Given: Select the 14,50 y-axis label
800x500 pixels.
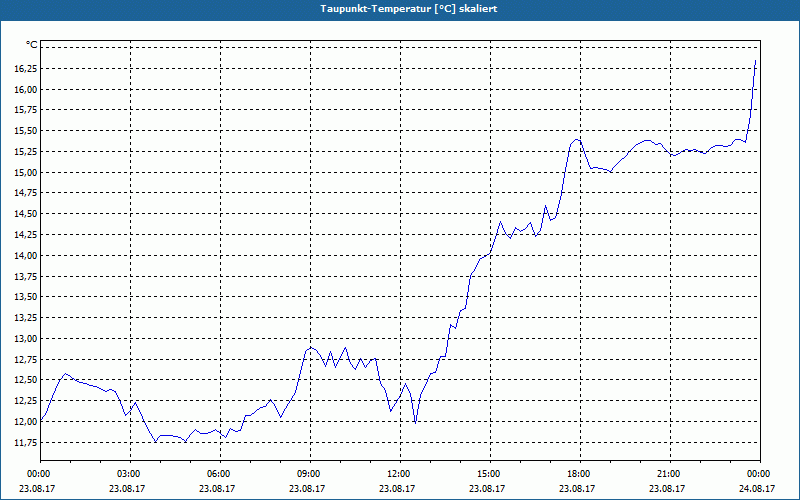Looking at the screenshot, I should tap(26, 214).
